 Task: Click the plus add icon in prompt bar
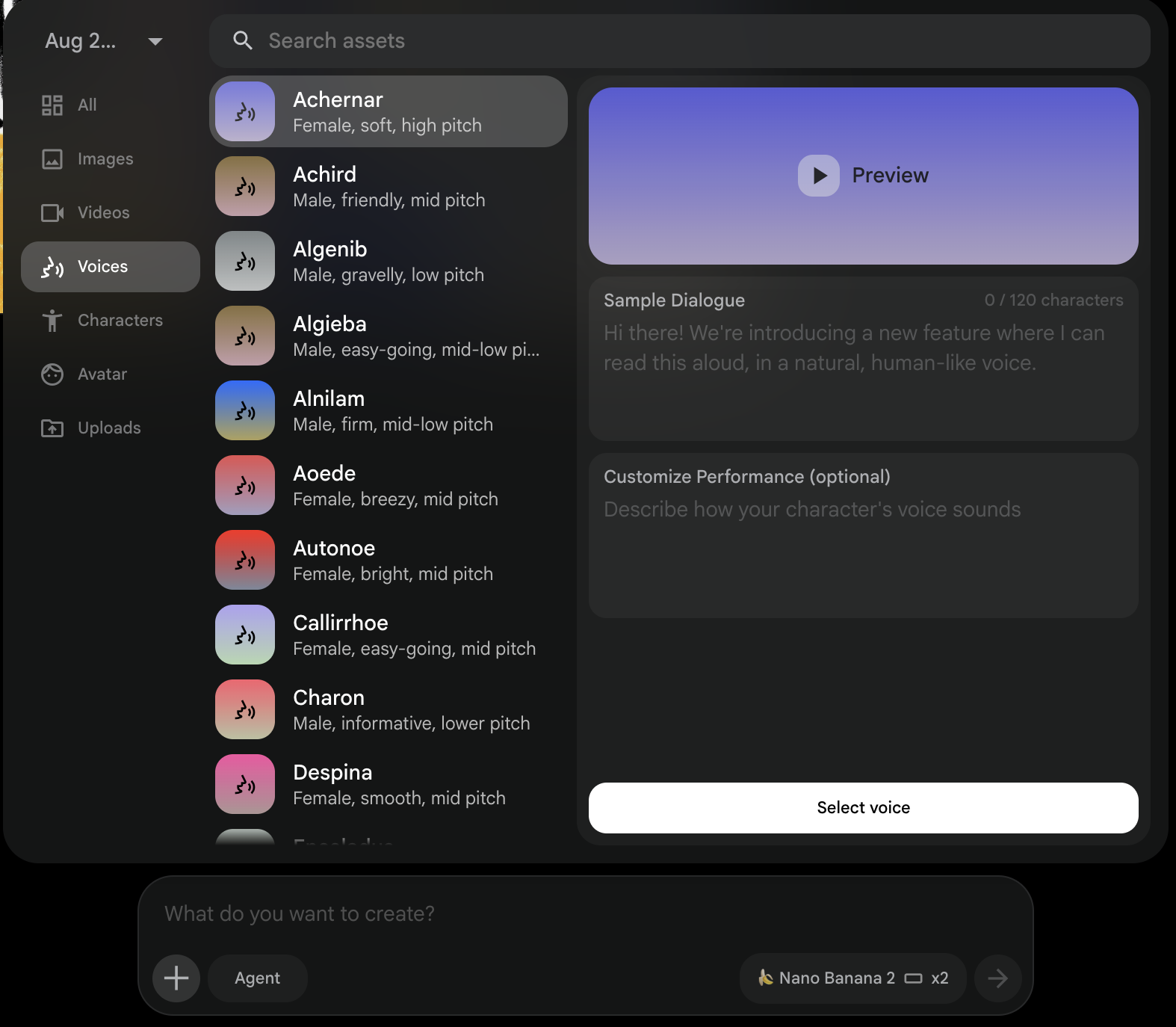coord(176,978)
